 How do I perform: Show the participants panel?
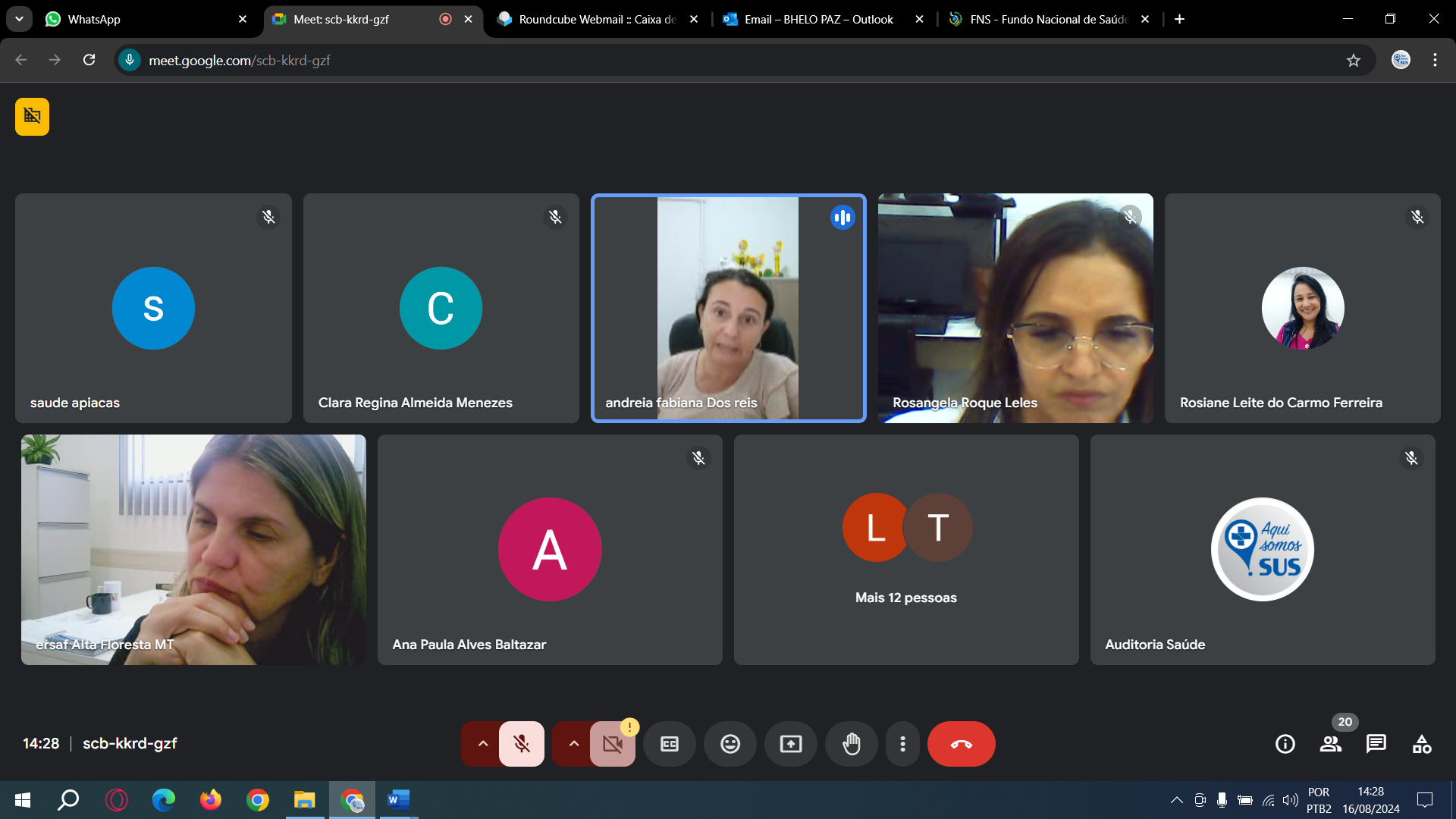pos(1331,744)
